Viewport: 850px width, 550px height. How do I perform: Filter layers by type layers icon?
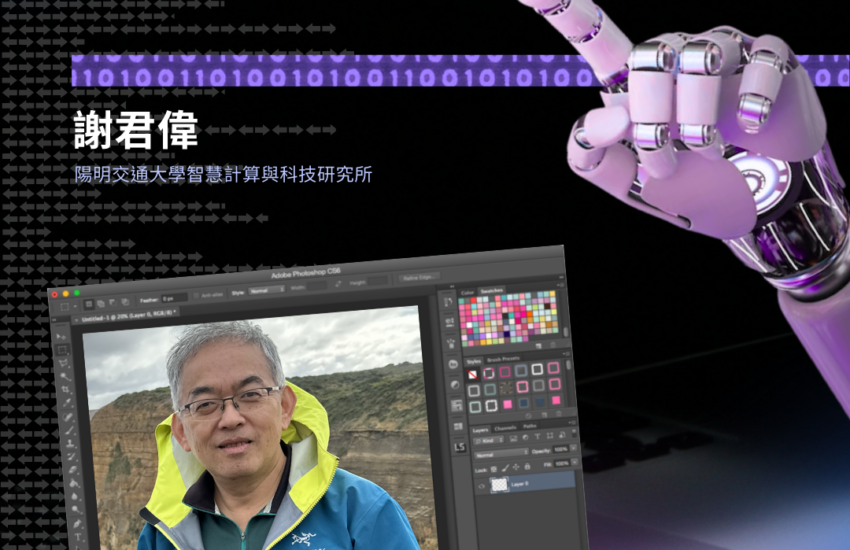pos(537,436)
